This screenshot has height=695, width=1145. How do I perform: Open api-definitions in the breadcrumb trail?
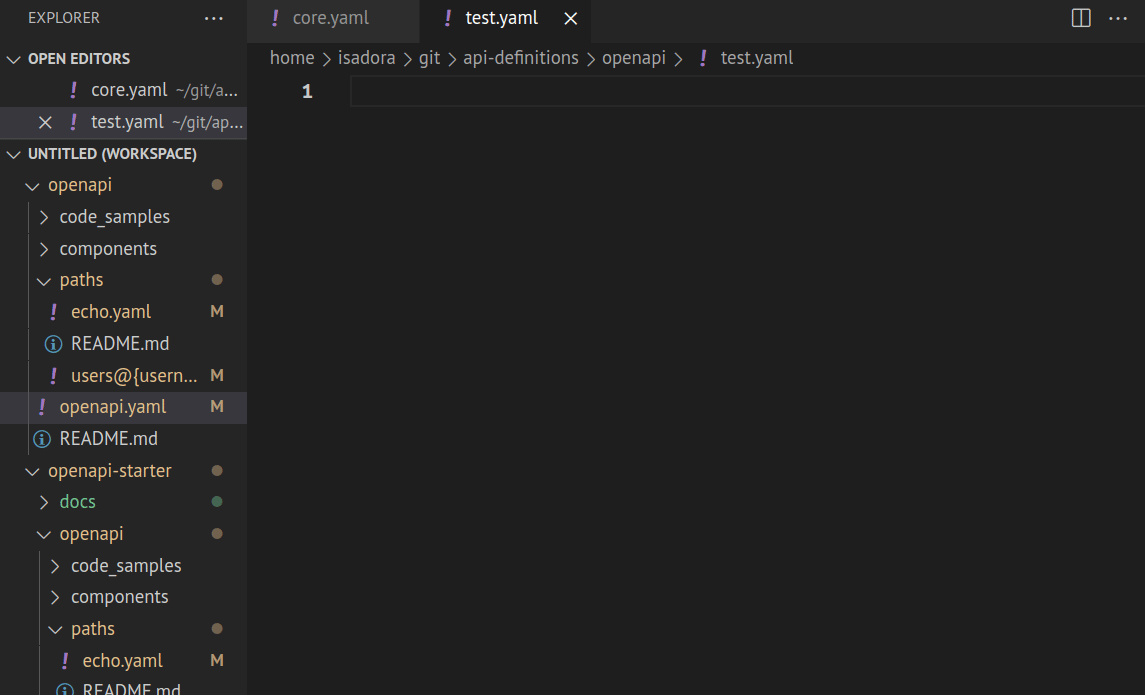click(520, 57)
